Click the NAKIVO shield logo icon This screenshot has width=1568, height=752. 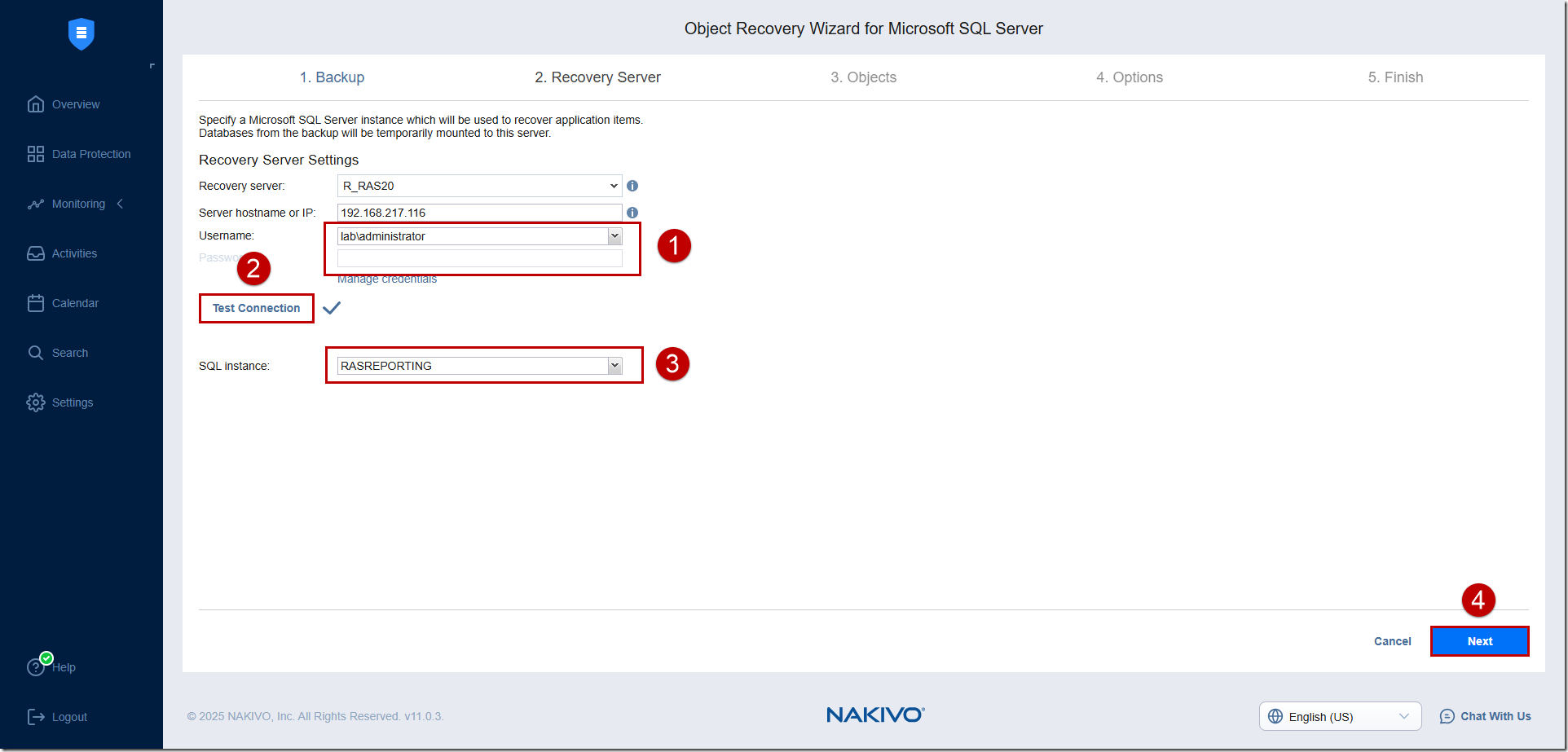coord(81,33)
